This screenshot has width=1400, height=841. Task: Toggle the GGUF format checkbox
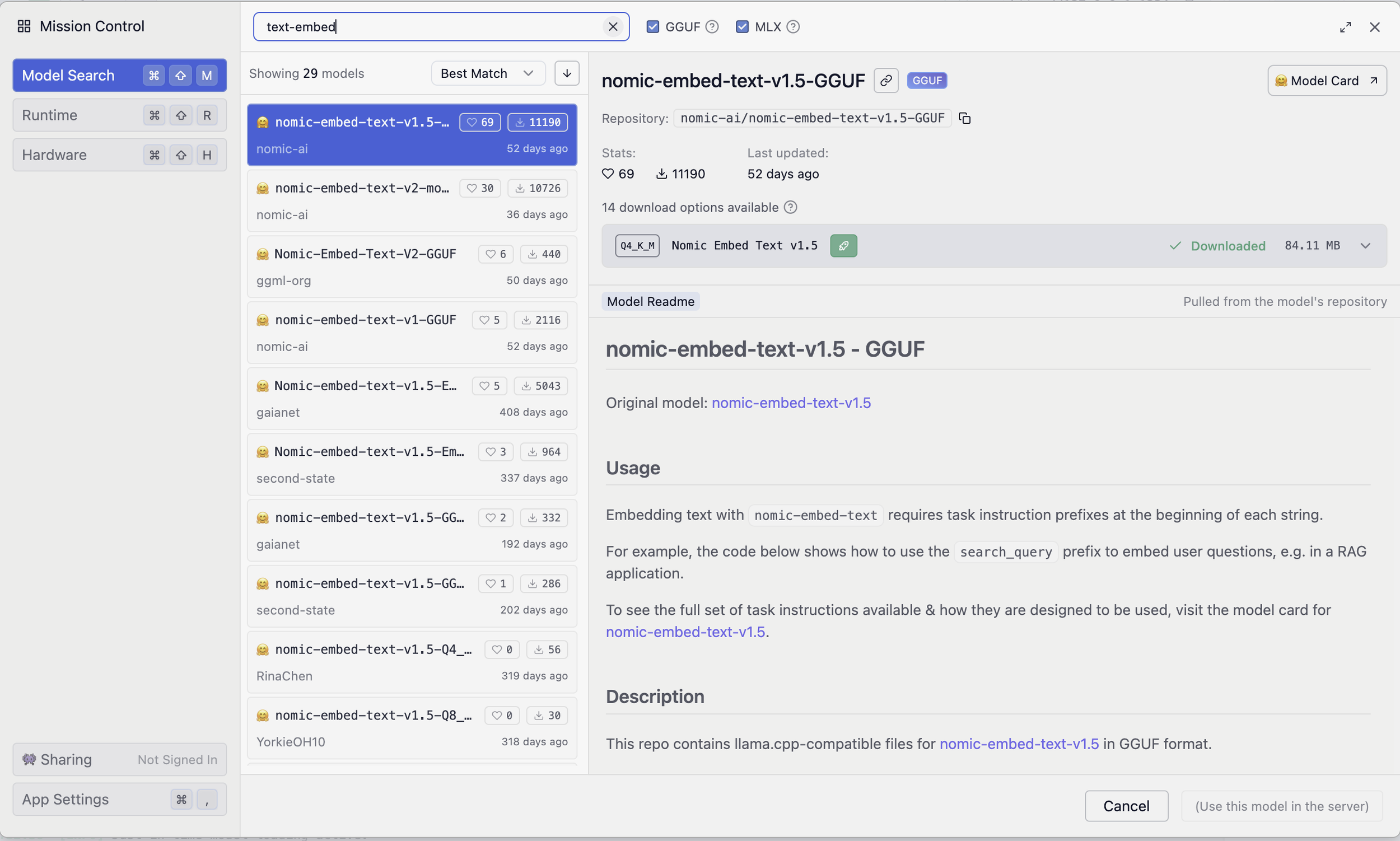coord(652,27)
